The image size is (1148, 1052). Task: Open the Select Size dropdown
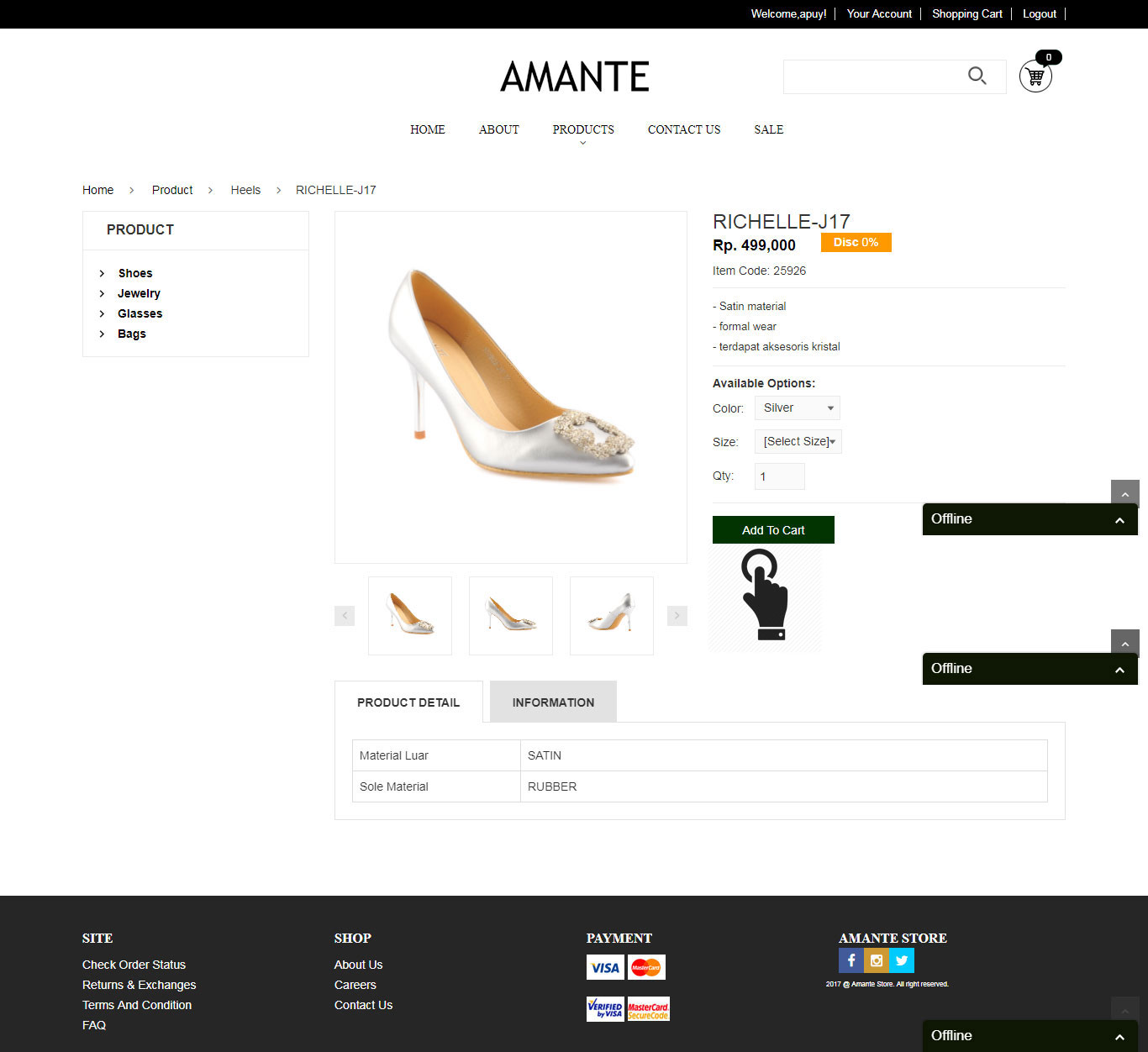(x=798, y=442)
